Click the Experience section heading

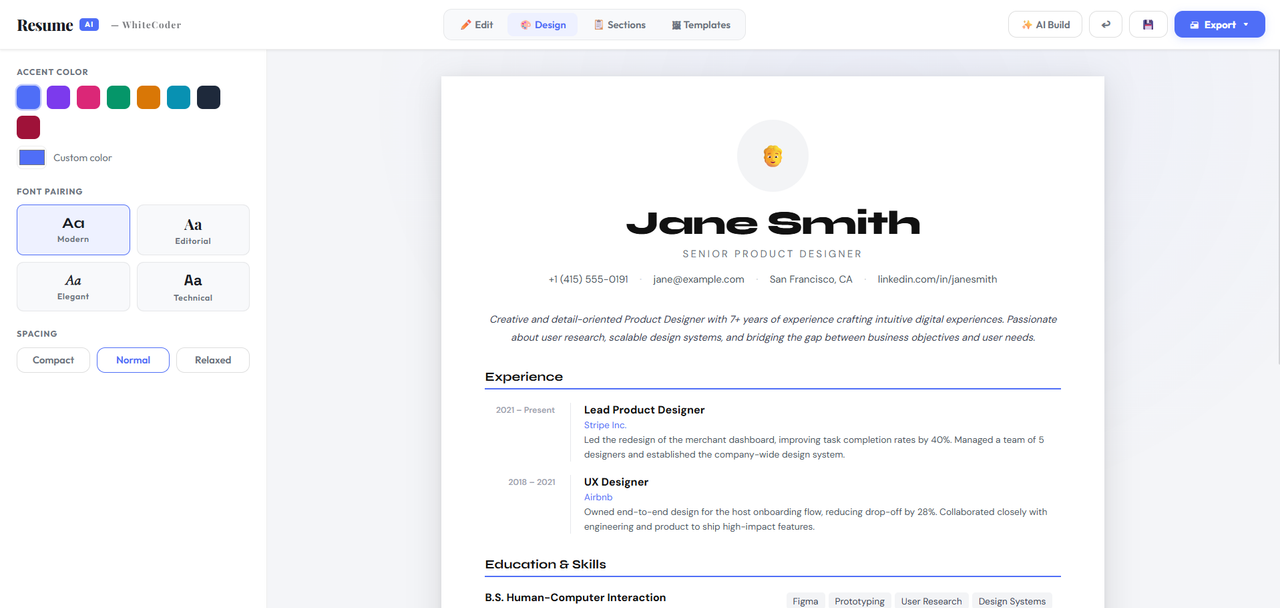[524, 377]
